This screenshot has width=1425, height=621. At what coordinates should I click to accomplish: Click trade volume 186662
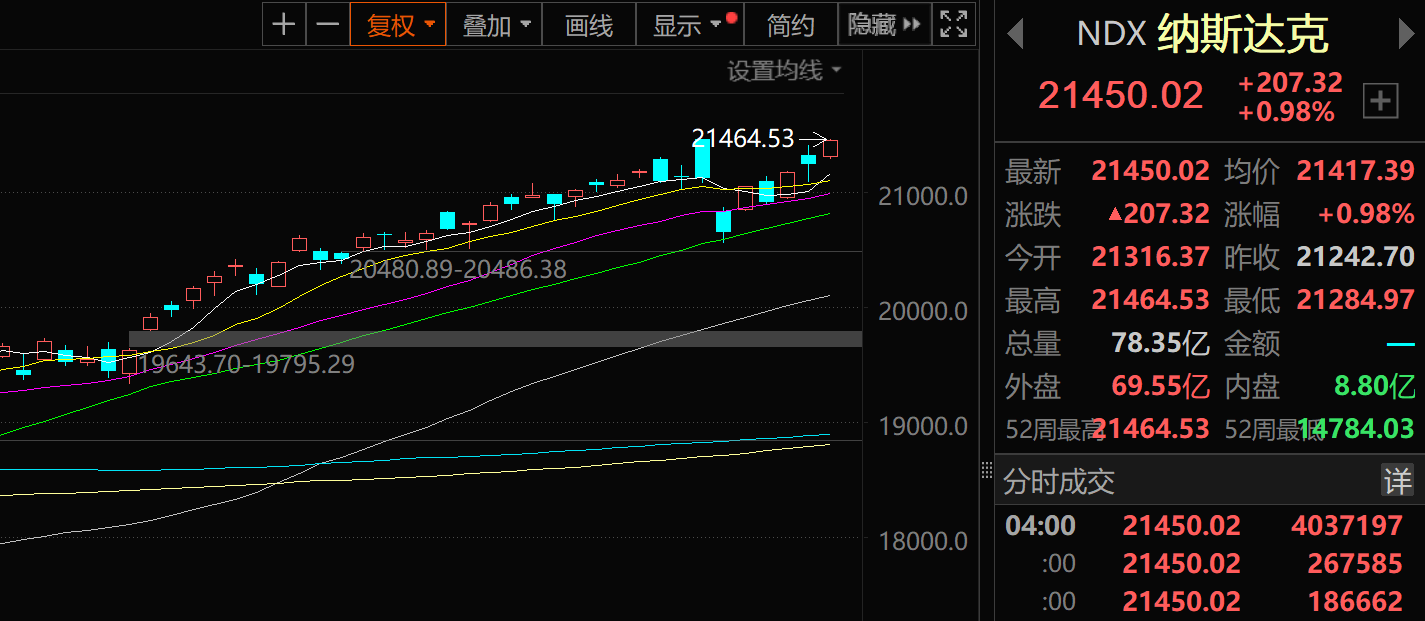[1355, 602]
